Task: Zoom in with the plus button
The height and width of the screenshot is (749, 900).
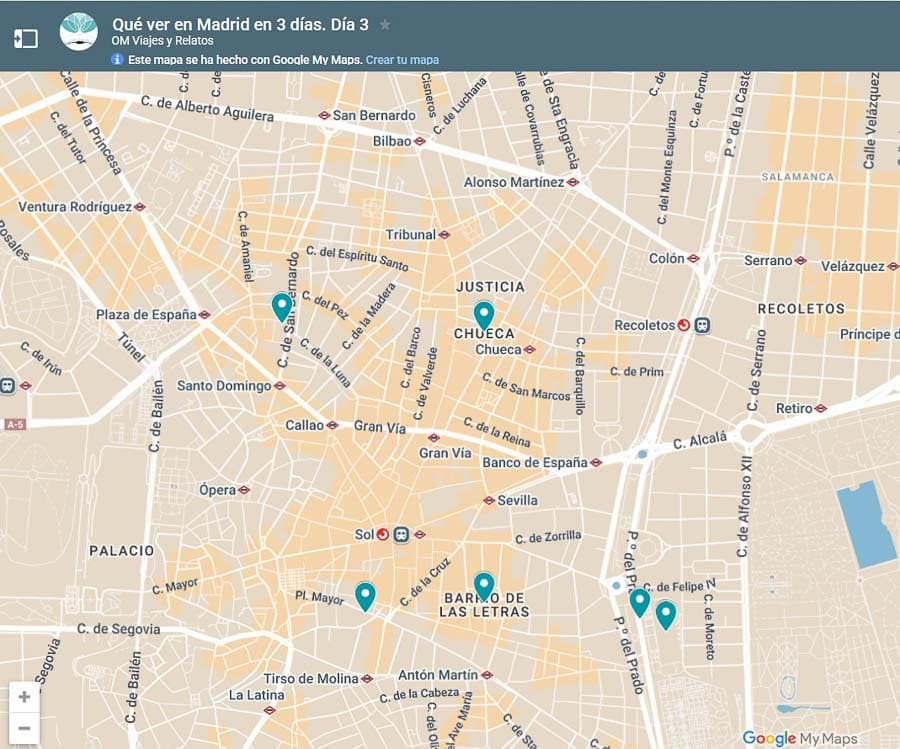Action: 24,697
